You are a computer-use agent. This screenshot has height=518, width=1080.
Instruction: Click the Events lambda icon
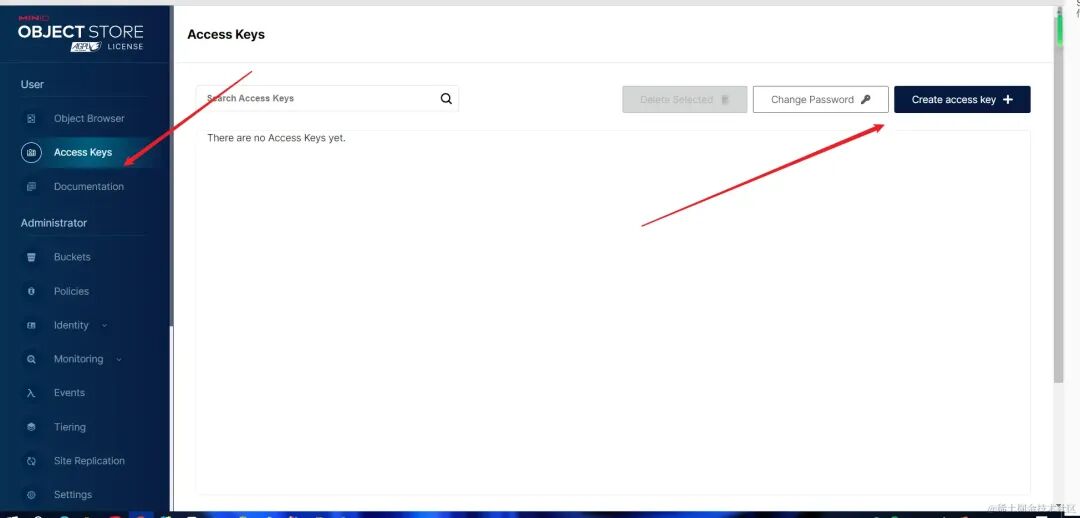point(31,393)
